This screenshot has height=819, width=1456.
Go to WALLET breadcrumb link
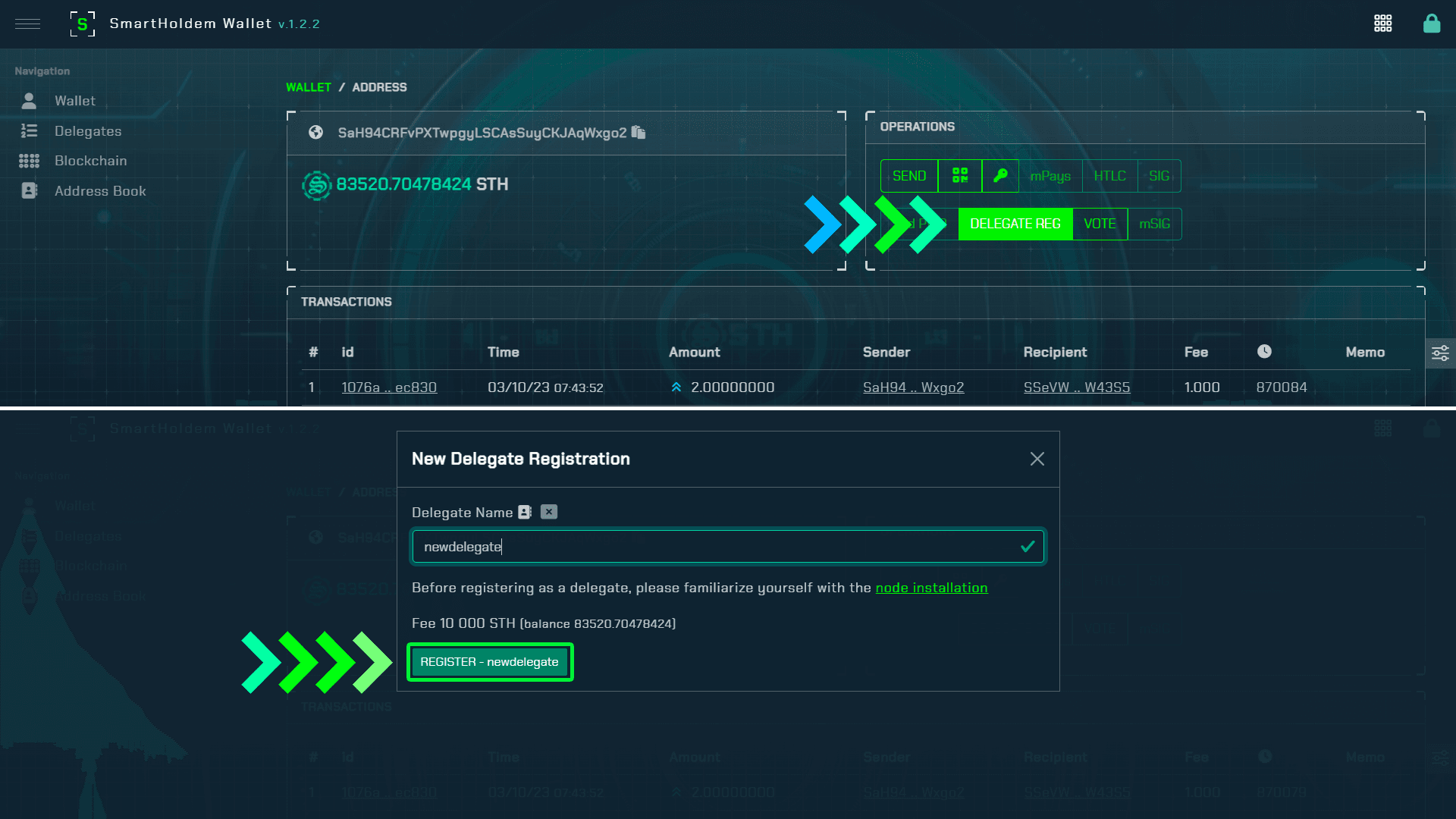pyautogui.click(x=308, y=87)
